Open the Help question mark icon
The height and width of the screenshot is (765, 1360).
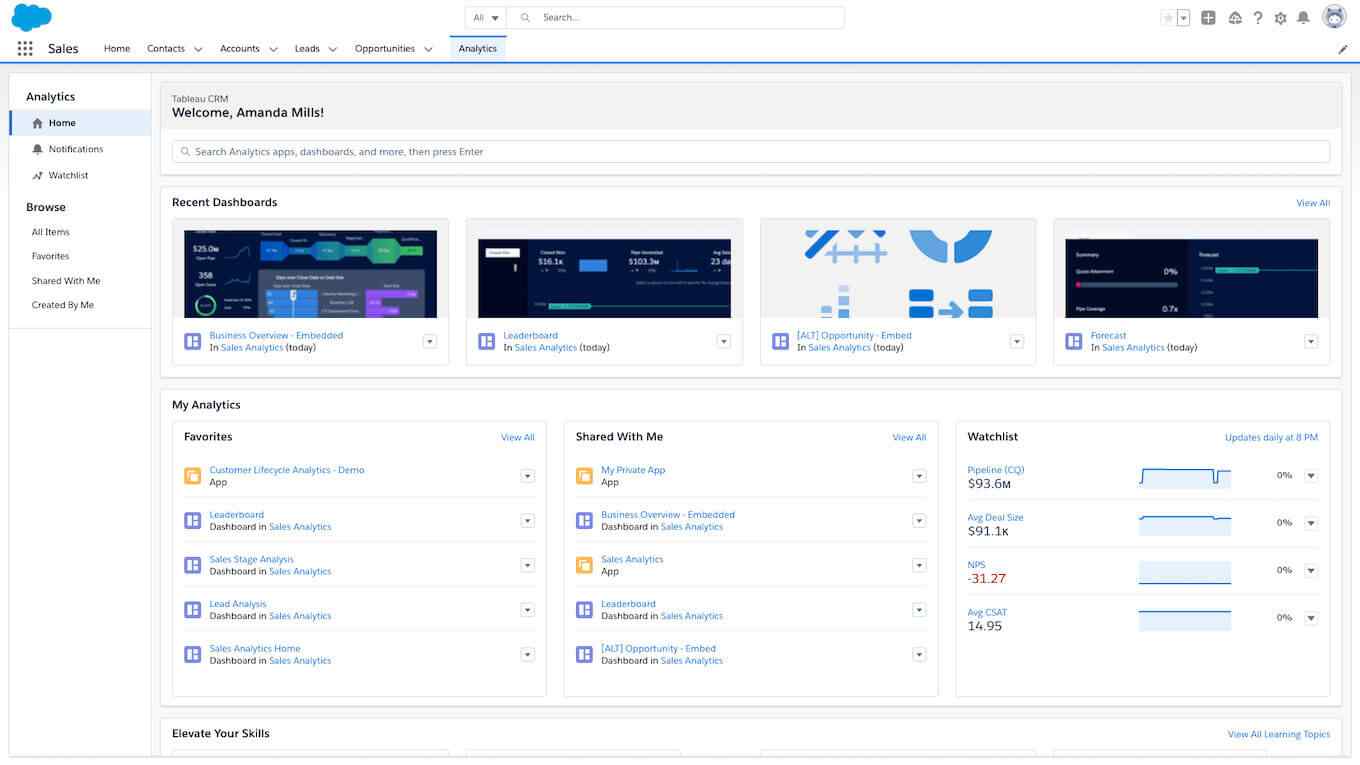pos(1258,18)
